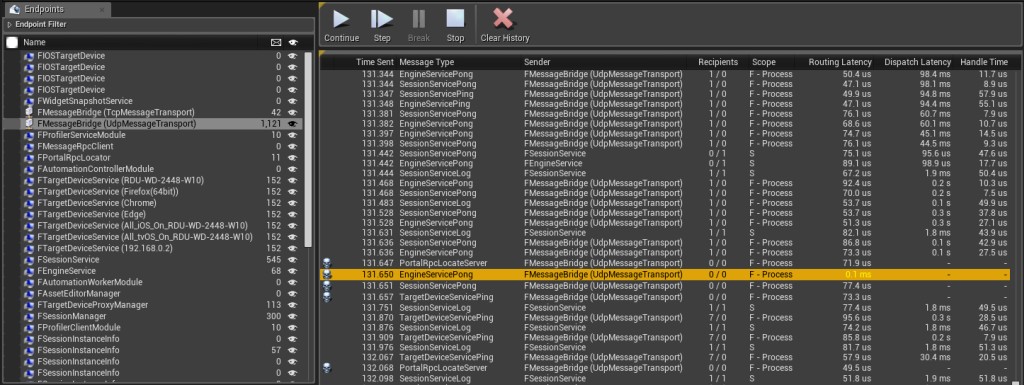Click the envelope message count column icon

pyautogui.click(x=276, y=42)
